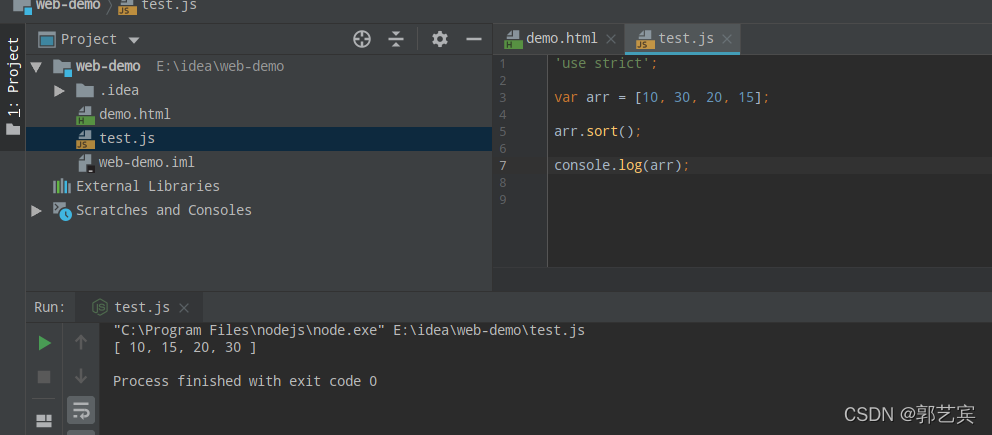Click the Run: panel label
Viewport: 992px width, 435px height.
49,307
